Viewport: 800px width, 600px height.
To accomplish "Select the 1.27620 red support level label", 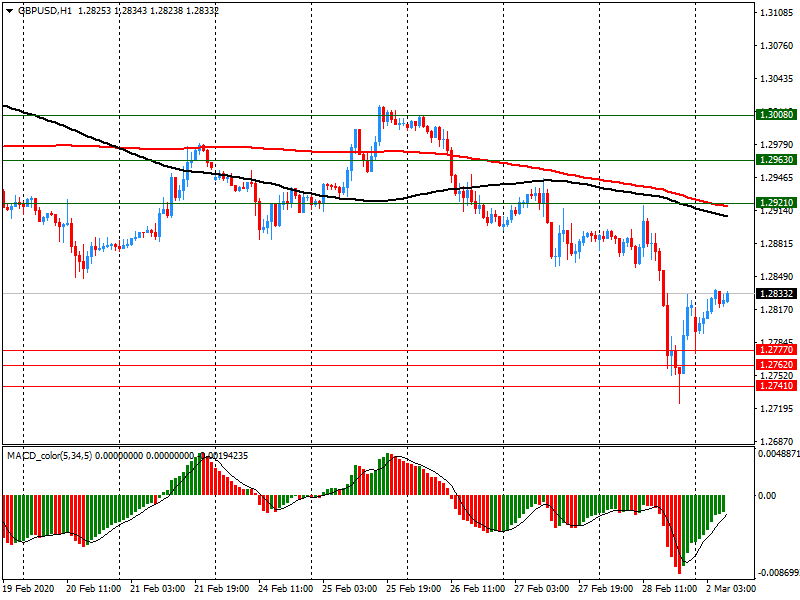I will coord(776,366).
